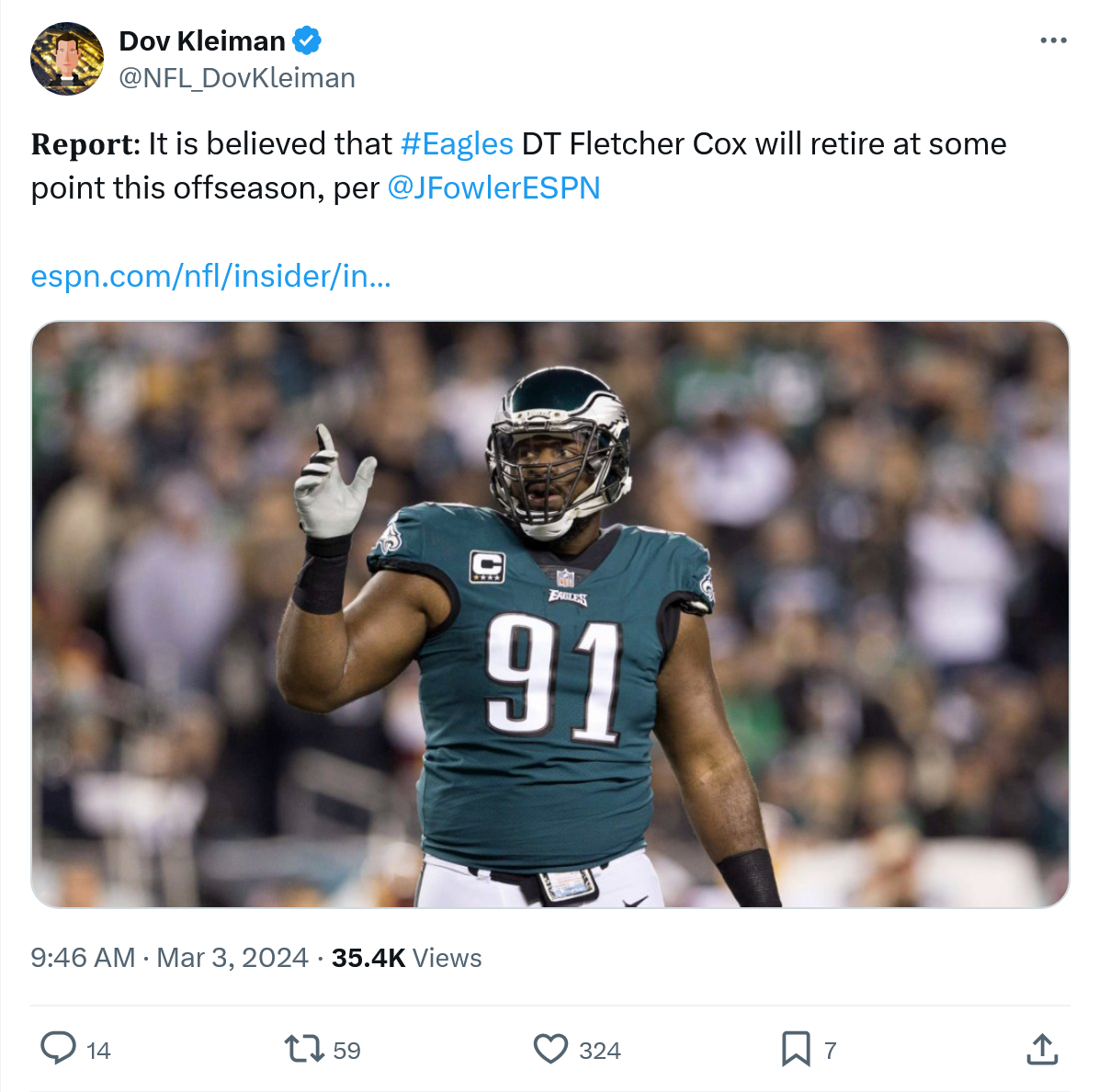Enlarge the Fletcher Cox photo
Viewport: 1099px width, 1092px height.
[549, 614]
